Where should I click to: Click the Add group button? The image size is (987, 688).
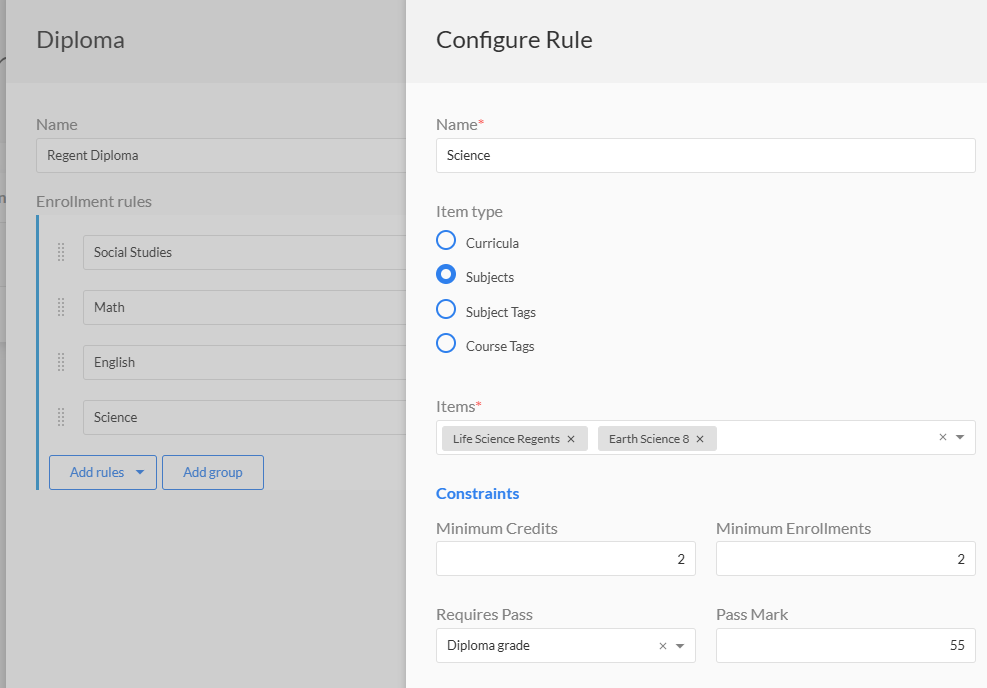(213, 472)
